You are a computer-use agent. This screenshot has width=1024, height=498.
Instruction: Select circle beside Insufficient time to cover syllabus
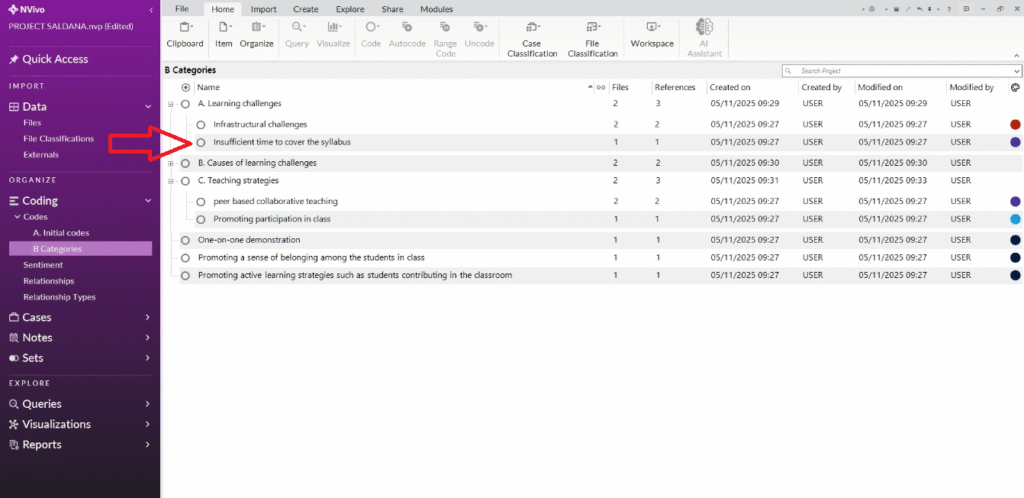201,143
